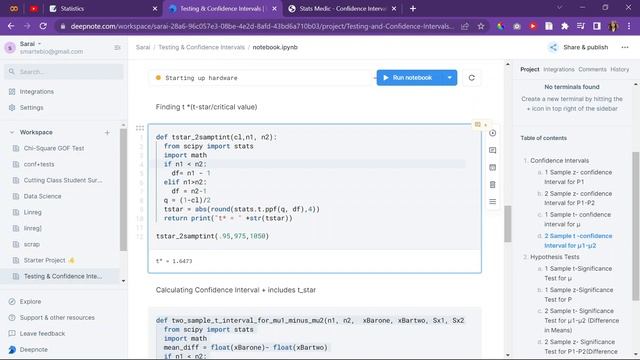Jump to 1 Sample t-confidence interval for μ
This screenshot has height=360, width=640.
(578, 219)
